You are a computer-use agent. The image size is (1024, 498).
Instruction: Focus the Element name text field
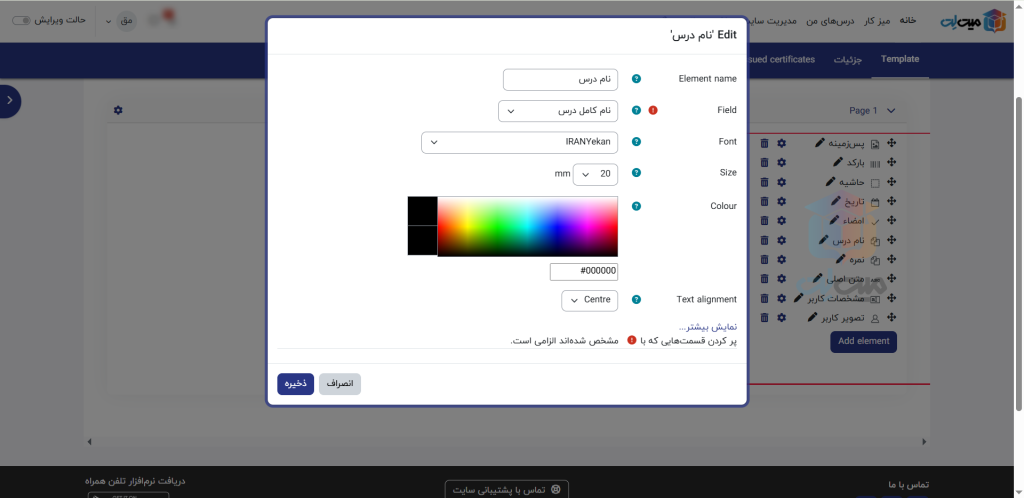point(560,80)
